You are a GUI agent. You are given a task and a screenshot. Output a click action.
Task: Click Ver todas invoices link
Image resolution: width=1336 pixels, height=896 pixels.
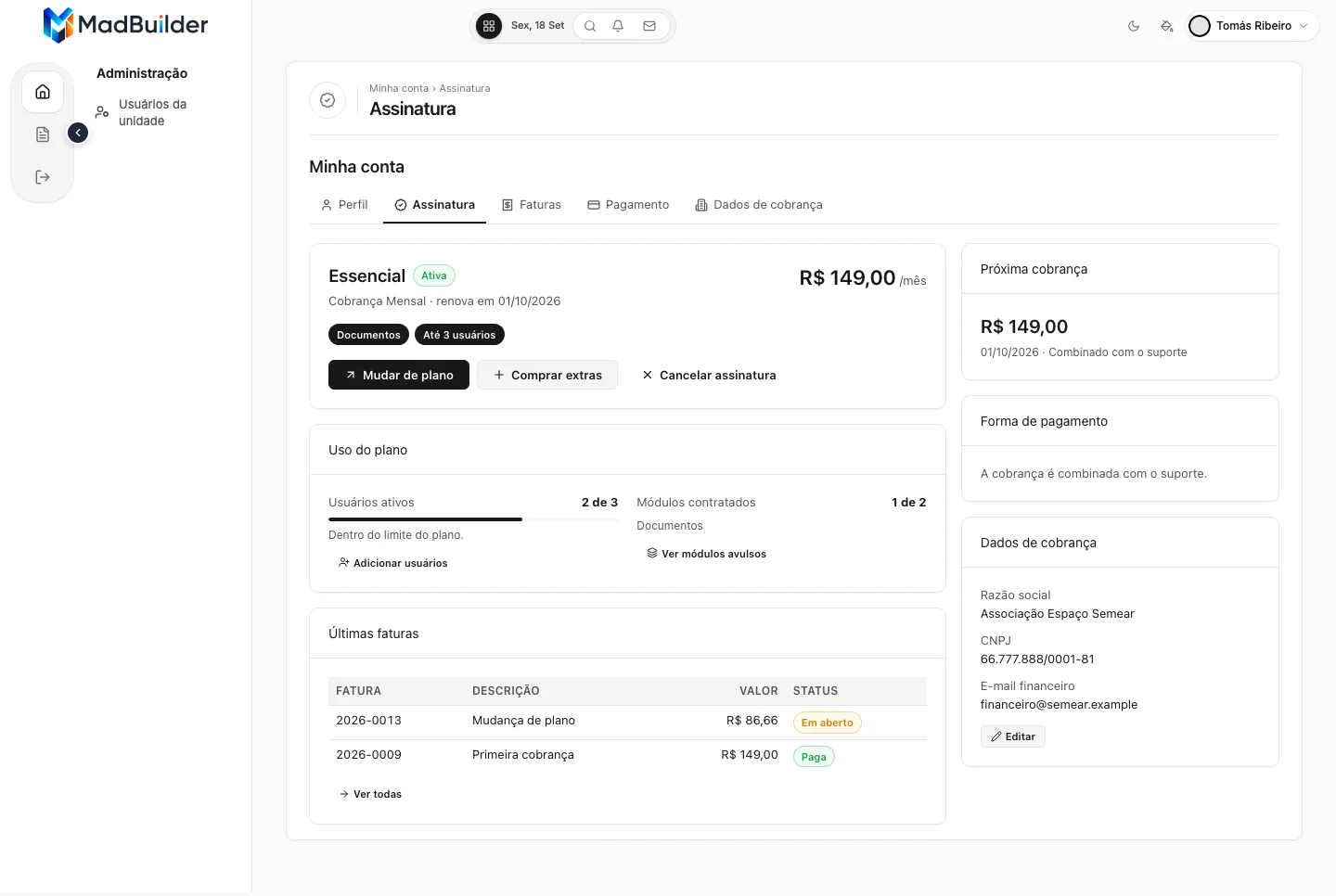(370, 794)
